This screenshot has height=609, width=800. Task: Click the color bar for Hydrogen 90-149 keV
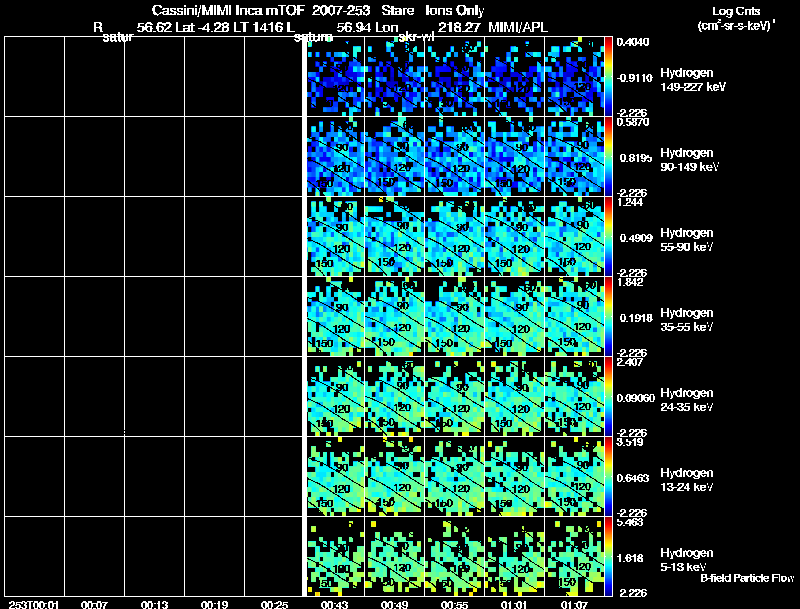pos(608,157)
